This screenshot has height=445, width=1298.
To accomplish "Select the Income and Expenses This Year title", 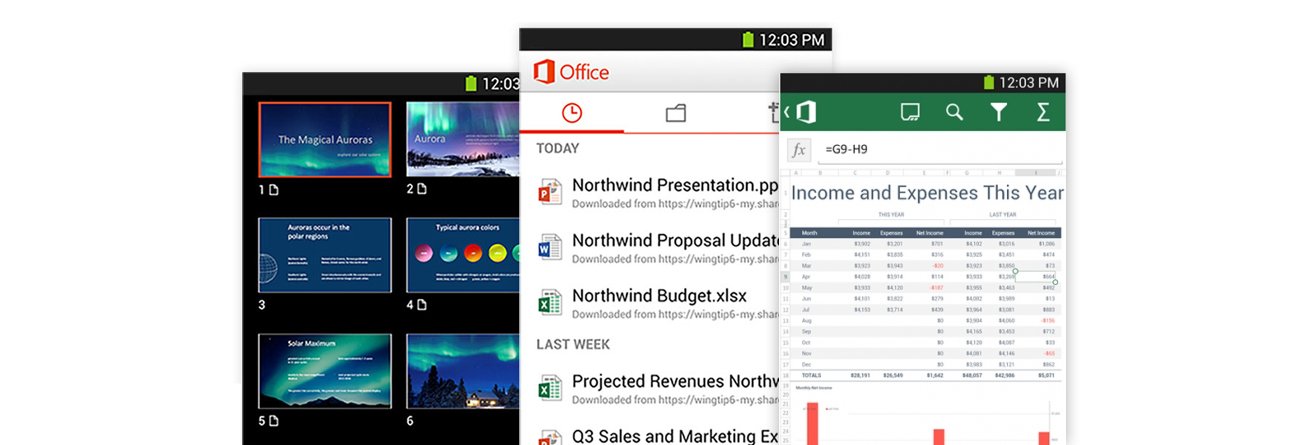I will (927, 192).
